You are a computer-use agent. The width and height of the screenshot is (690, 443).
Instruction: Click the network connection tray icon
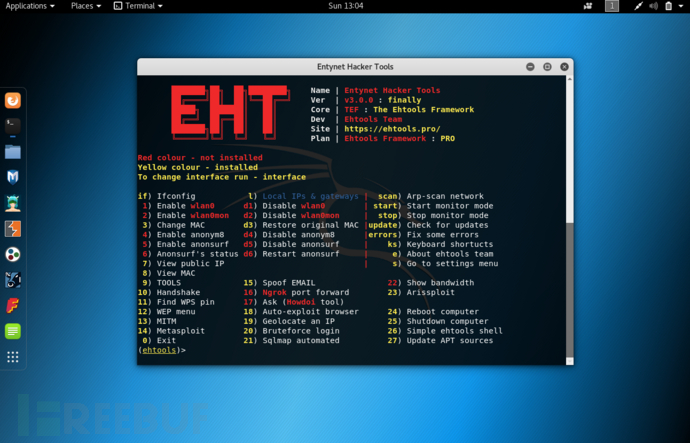pos(638,6)
